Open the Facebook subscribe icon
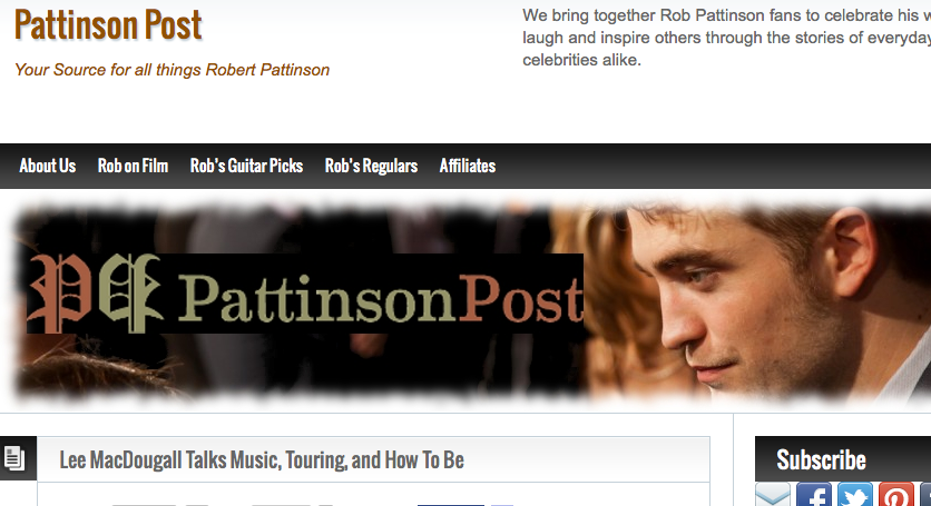The height and width of the screenshot is (506, 931). (813, 495)
